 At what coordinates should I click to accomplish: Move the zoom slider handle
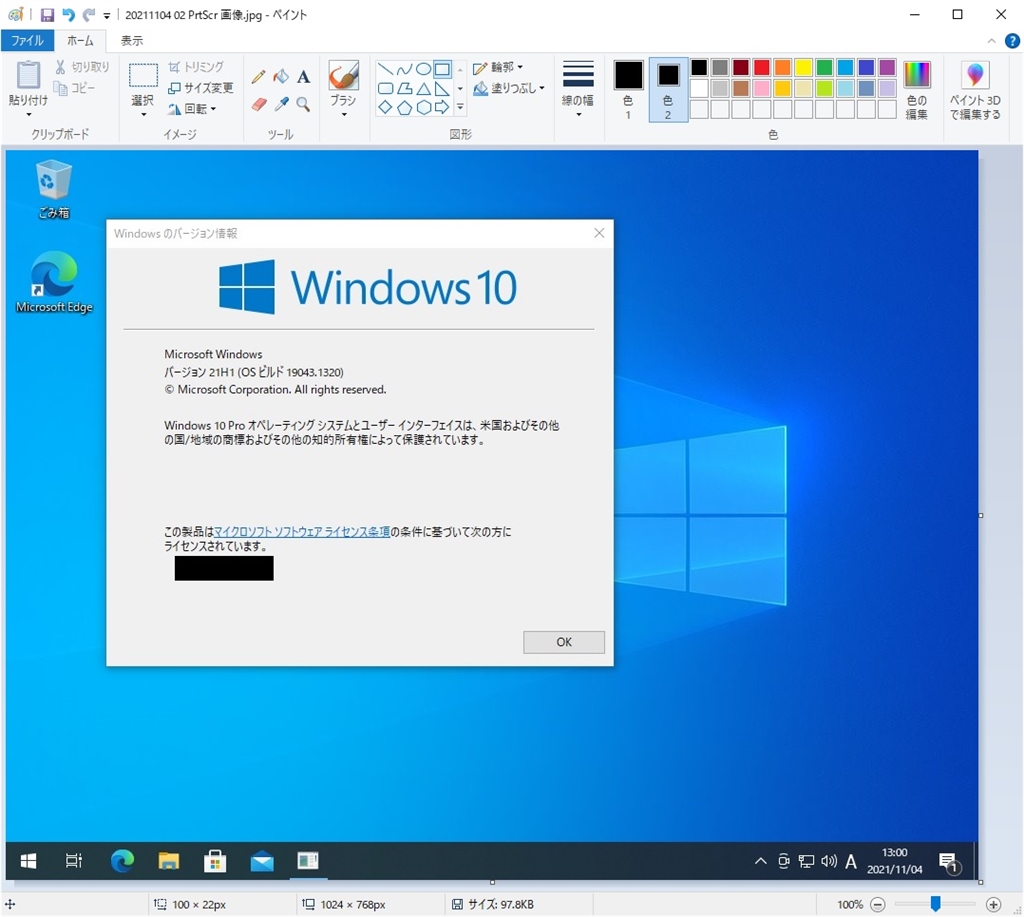pos(935,903)
